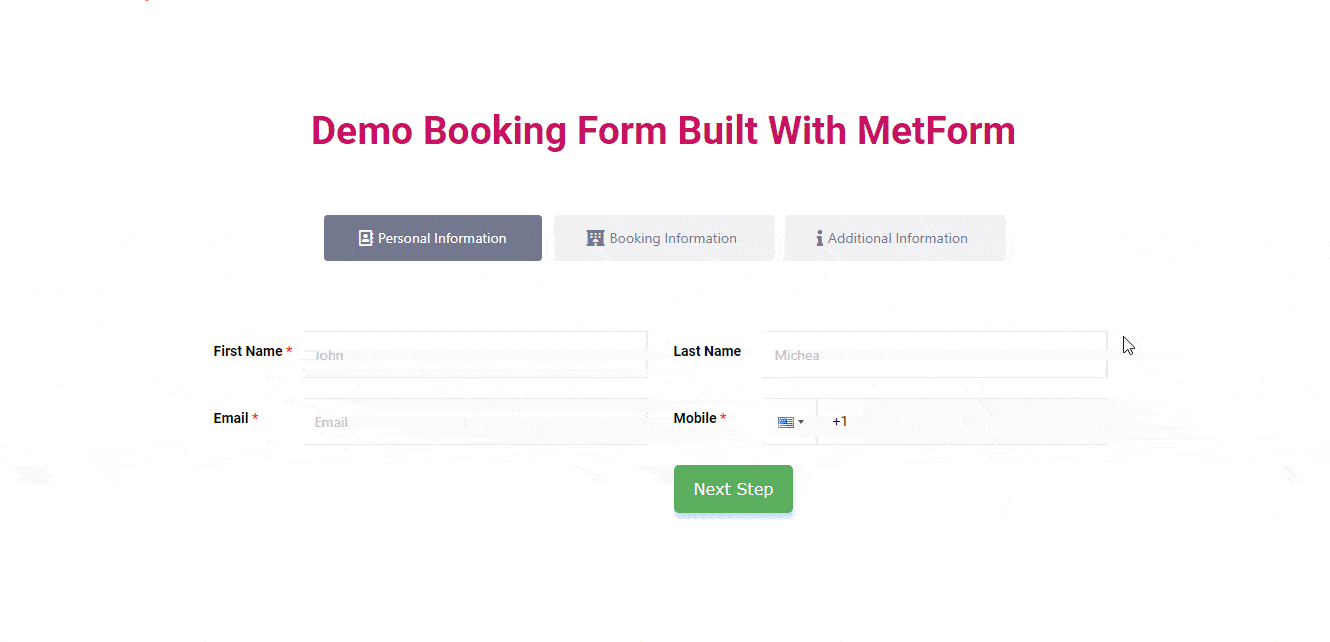Click into the Email input field
The width and height of the screenshot is (1330, 642).
pos(475,422)
